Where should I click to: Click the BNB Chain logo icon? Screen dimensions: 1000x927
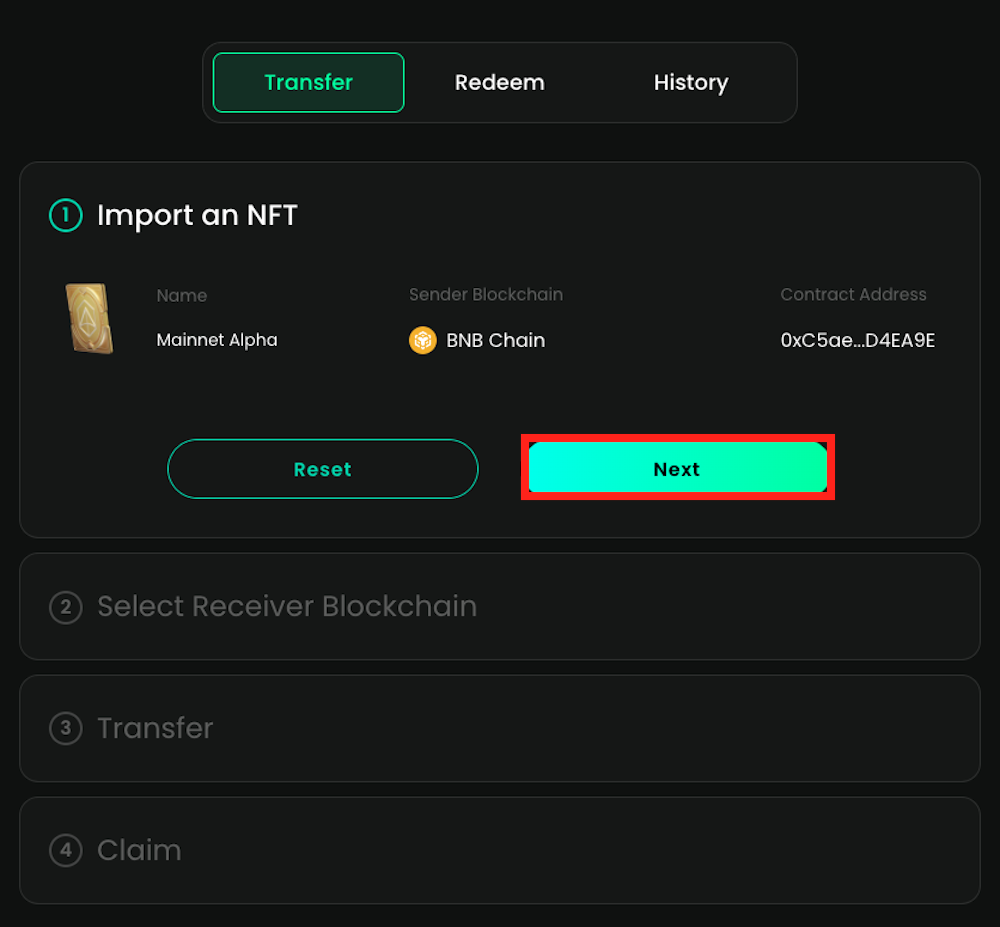coord(423,340)
